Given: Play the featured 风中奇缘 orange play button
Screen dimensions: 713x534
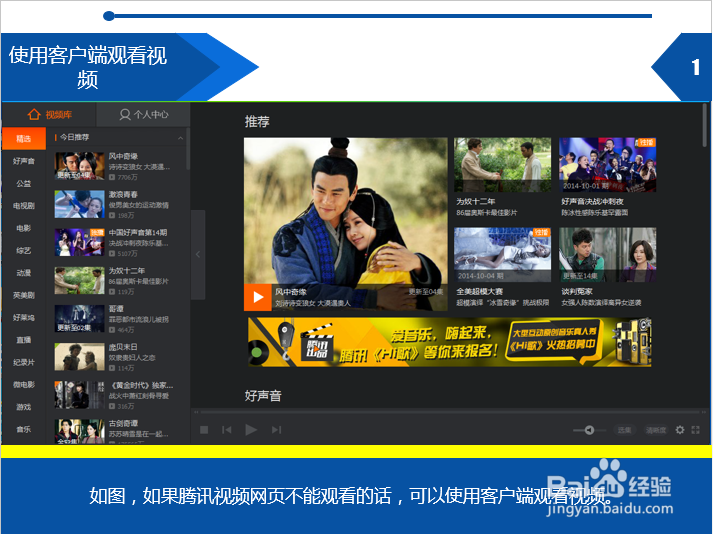Looking at the screenshot, I should [x=258, y=297].
